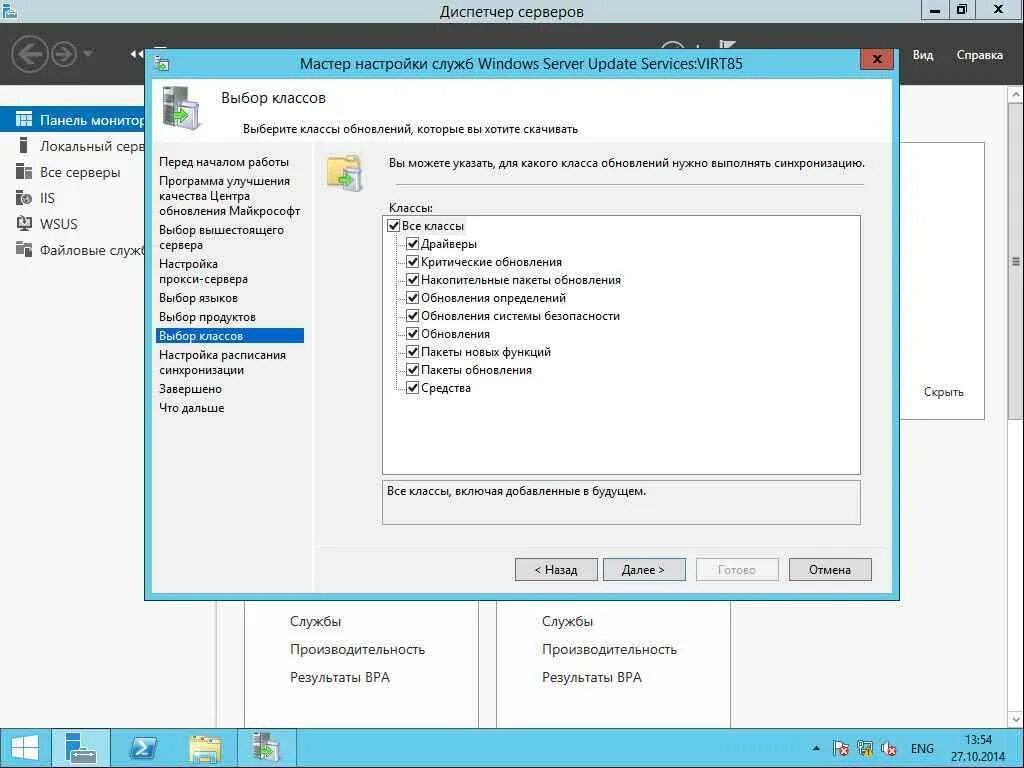
Task: Uncheck 'Обновления определений'
Action: 412,298
